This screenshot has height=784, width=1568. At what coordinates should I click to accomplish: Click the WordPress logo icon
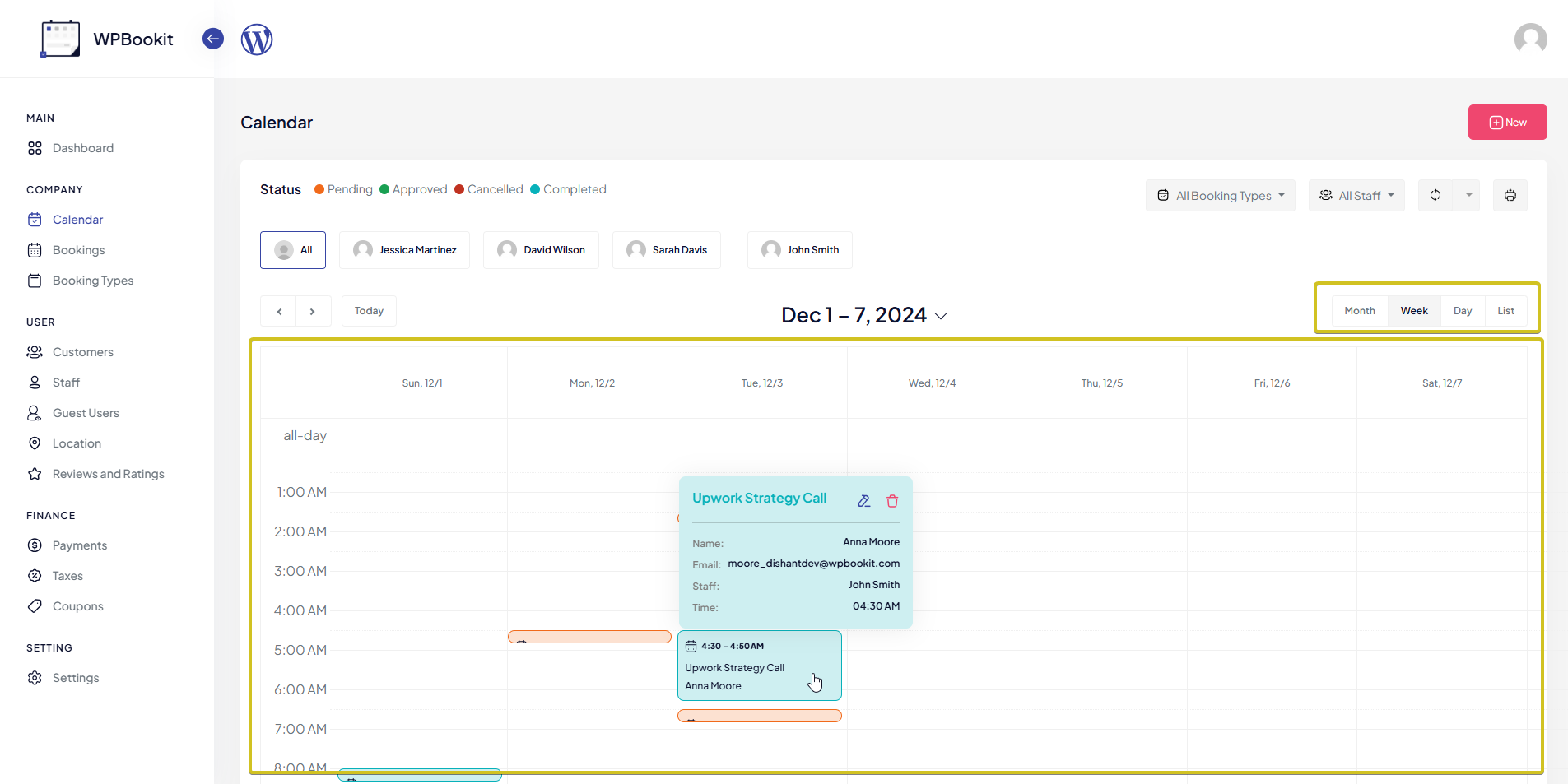tap(257, 39)
